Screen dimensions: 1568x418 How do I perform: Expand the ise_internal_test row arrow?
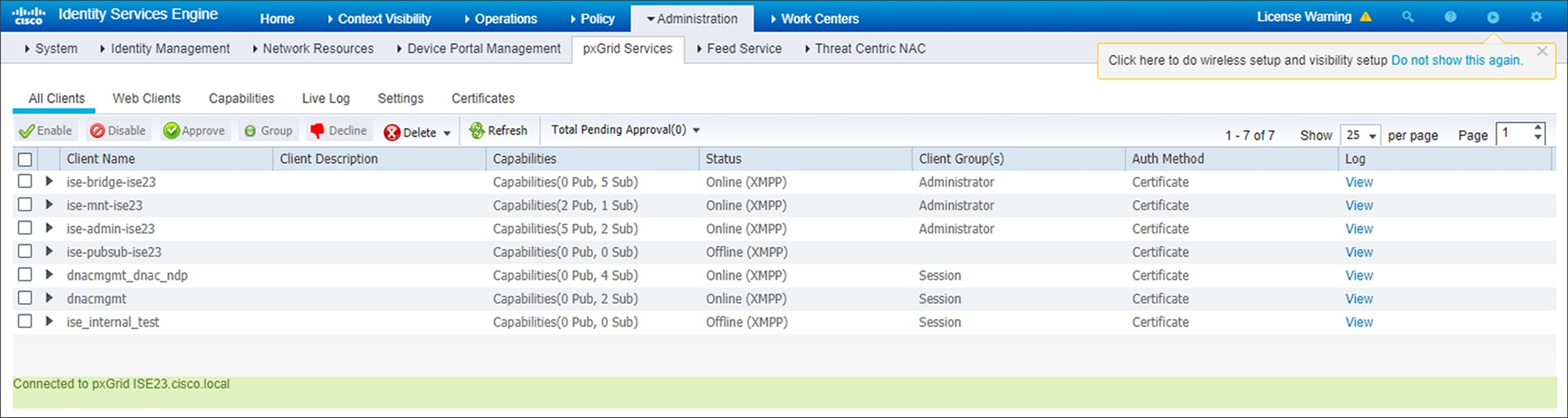(49, 322)
